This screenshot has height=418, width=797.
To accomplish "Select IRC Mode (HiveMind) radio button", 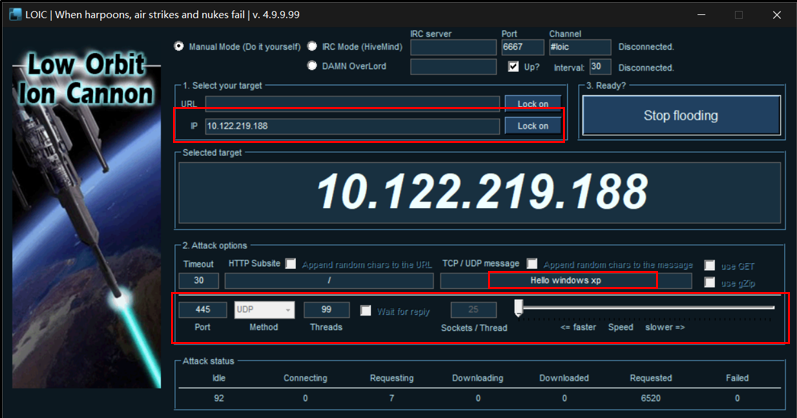I will pos(312,46).
